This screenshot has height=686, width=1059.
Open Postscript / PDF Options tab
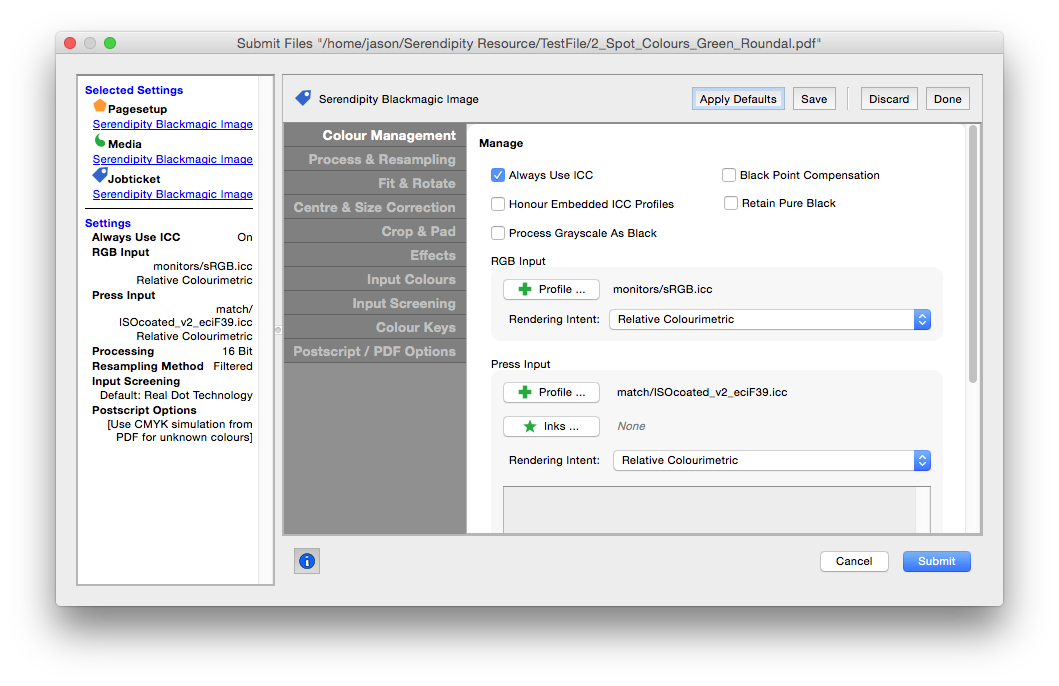coord(375,351)
